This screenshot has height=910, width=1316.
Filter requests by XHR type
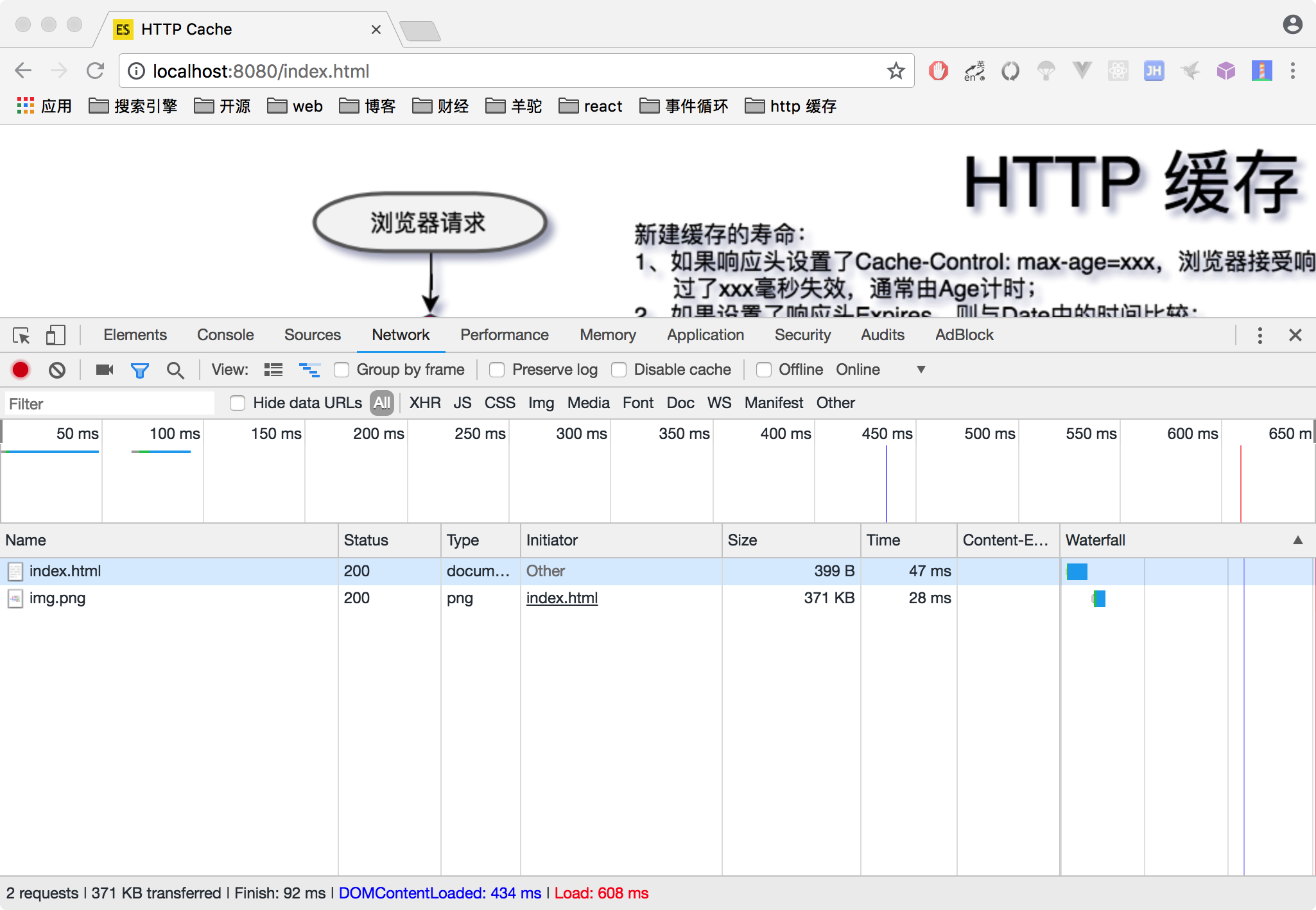coord(424,403)
